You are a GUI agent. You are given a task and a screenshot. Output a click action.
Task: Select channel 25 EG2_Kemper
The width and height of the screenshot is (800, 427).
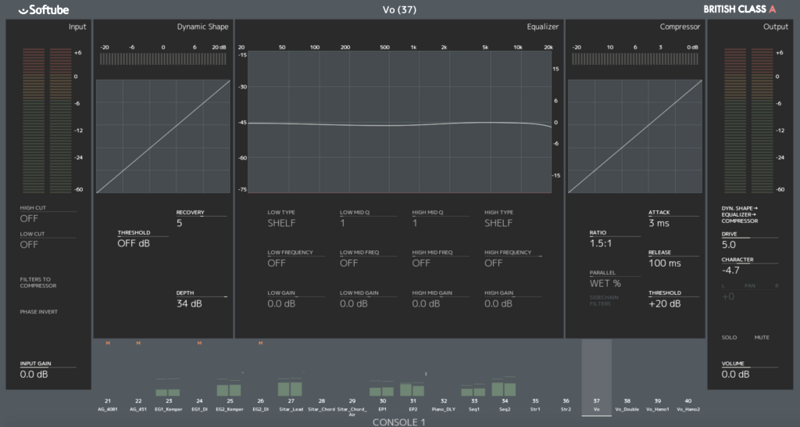point(230,405)
